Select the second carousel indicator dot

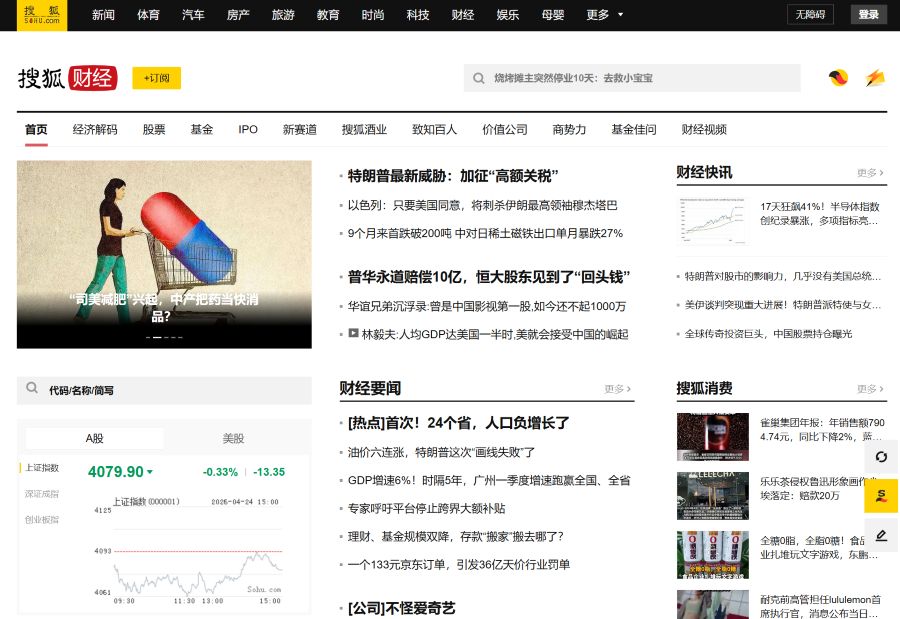[x=157, y=337]
